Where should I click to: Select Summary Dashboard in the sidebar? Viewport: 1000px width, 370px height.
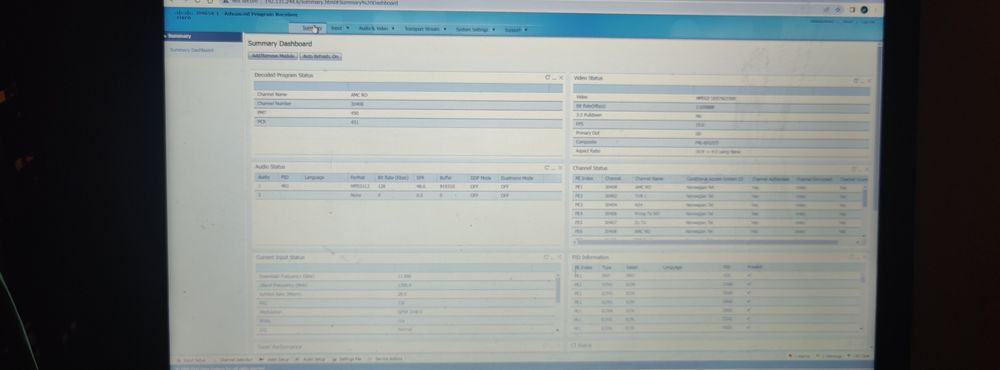tap(192, 50)
